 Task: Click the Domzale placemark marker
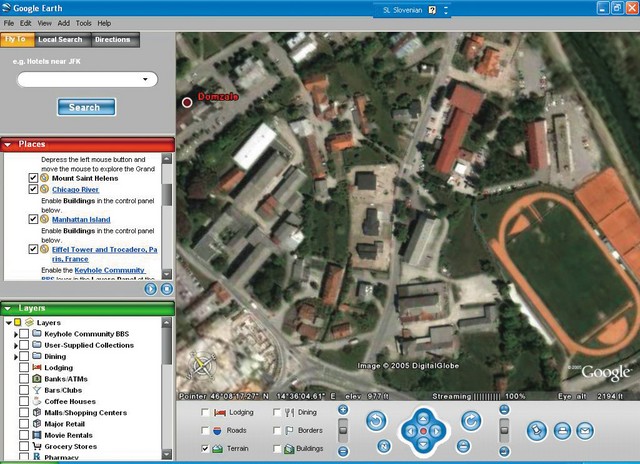187,102
